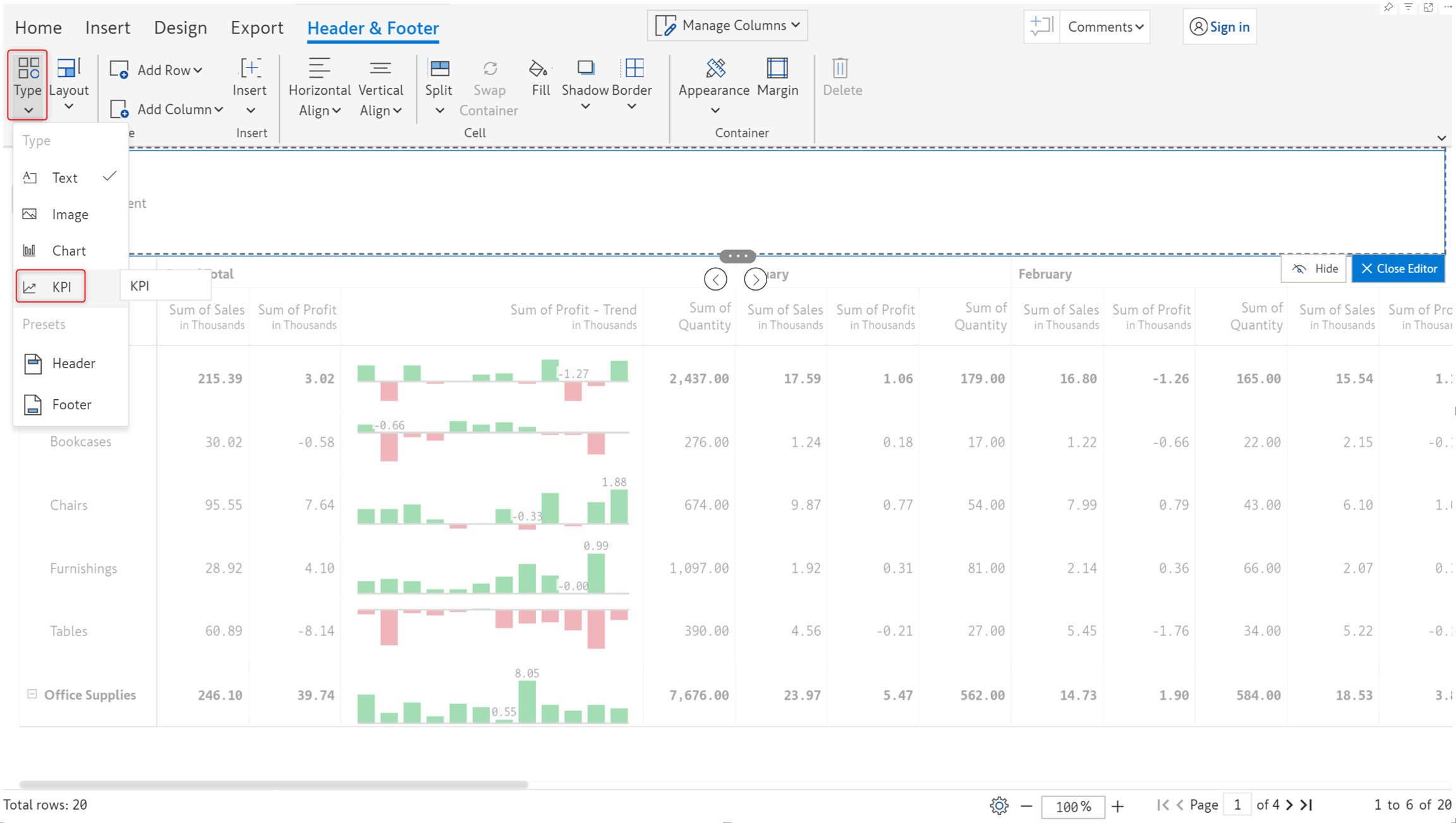
Task: Click the add comment icon
Action: (1041, 27)
